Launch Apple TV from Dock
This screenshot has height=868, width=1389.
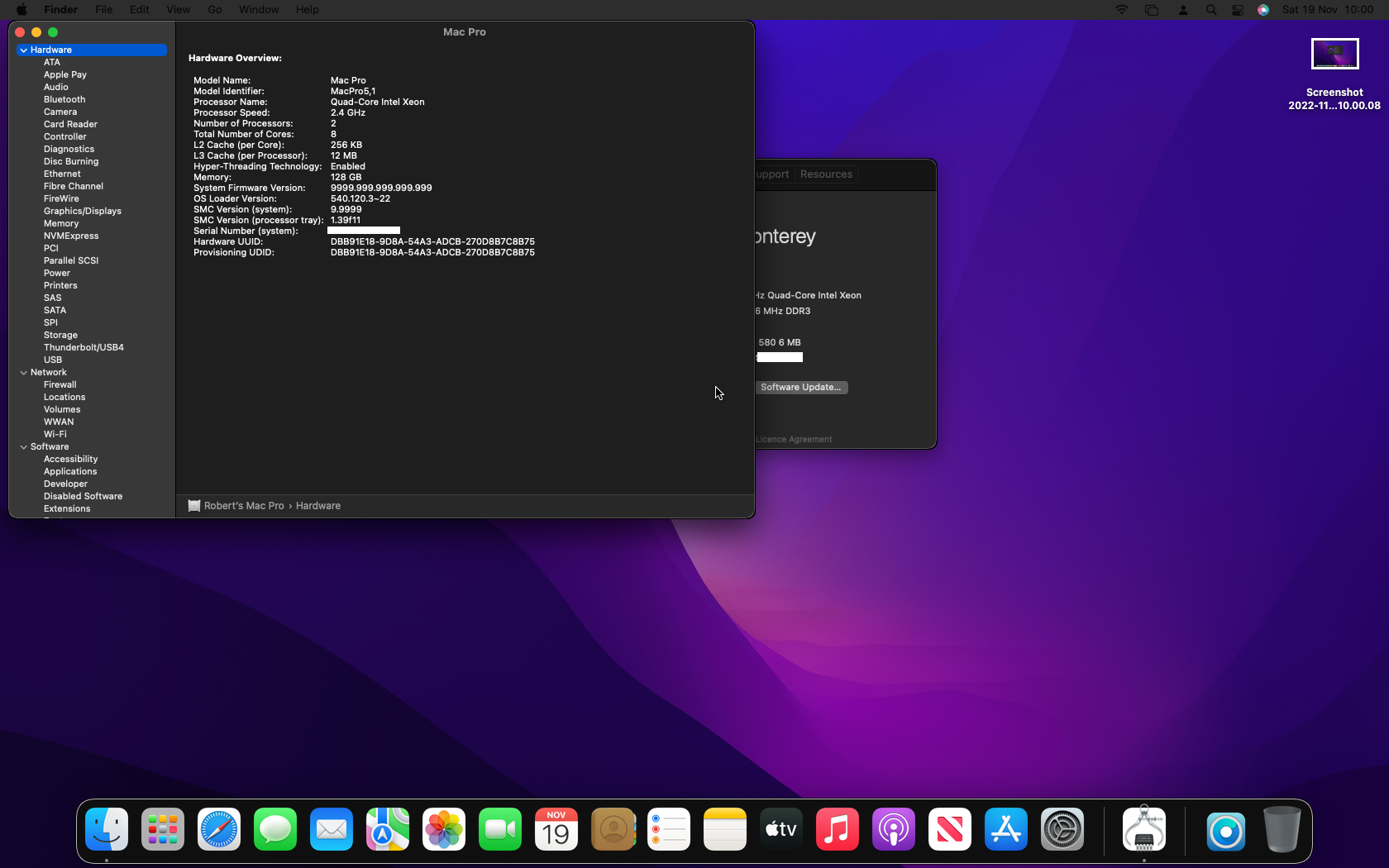tap(781, 829)
